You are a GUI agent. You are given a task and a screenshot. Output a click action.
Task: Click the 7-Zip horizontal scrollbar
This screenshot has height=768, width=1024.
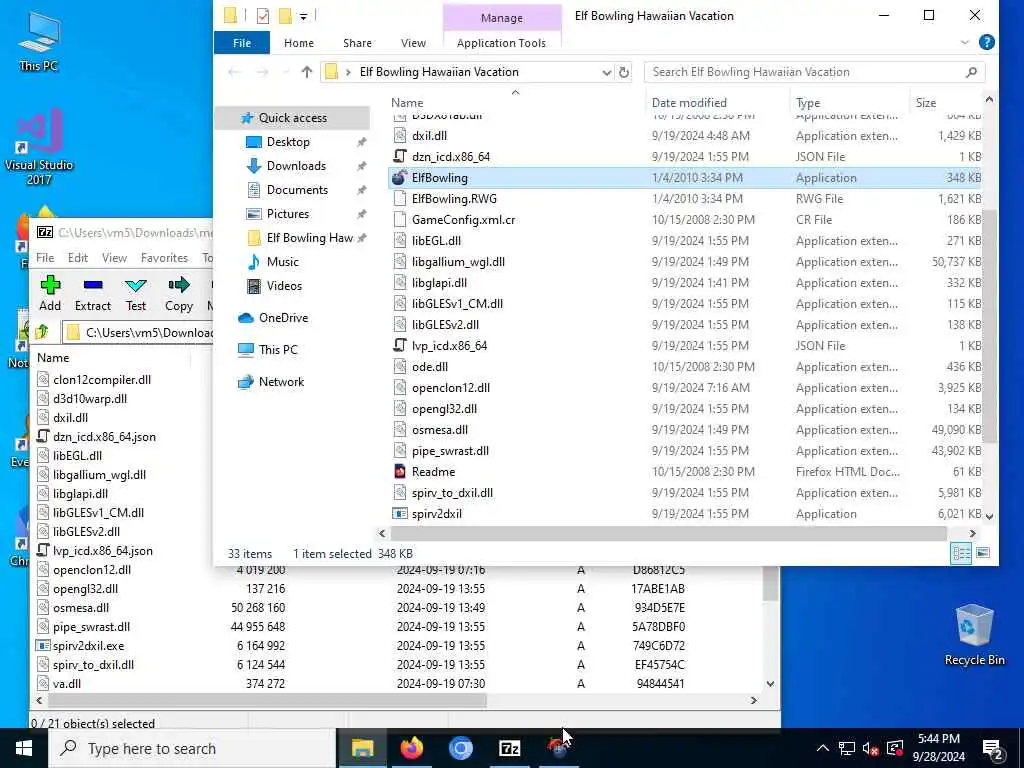click(267, 701)
